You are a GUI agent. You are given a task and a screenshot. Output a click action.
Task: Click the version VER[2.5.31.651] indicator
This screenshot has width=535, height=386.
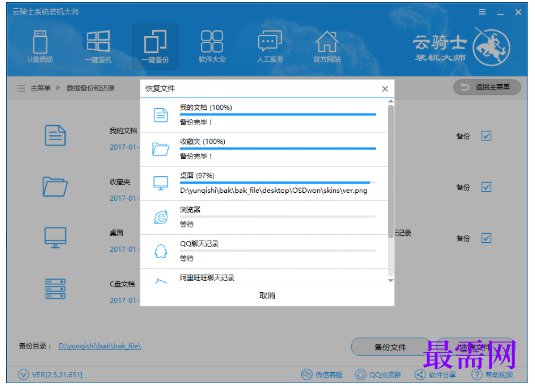click(50, 375)
